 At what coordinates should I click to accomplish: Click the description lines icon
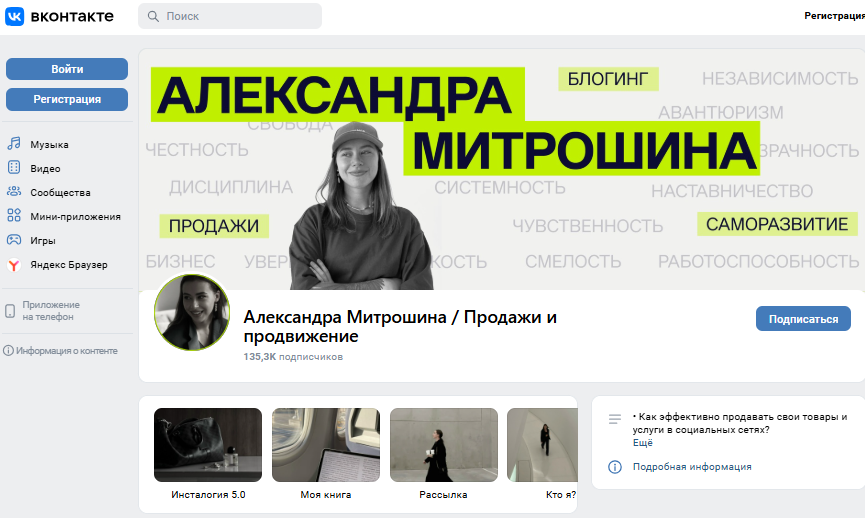[615, 419]
